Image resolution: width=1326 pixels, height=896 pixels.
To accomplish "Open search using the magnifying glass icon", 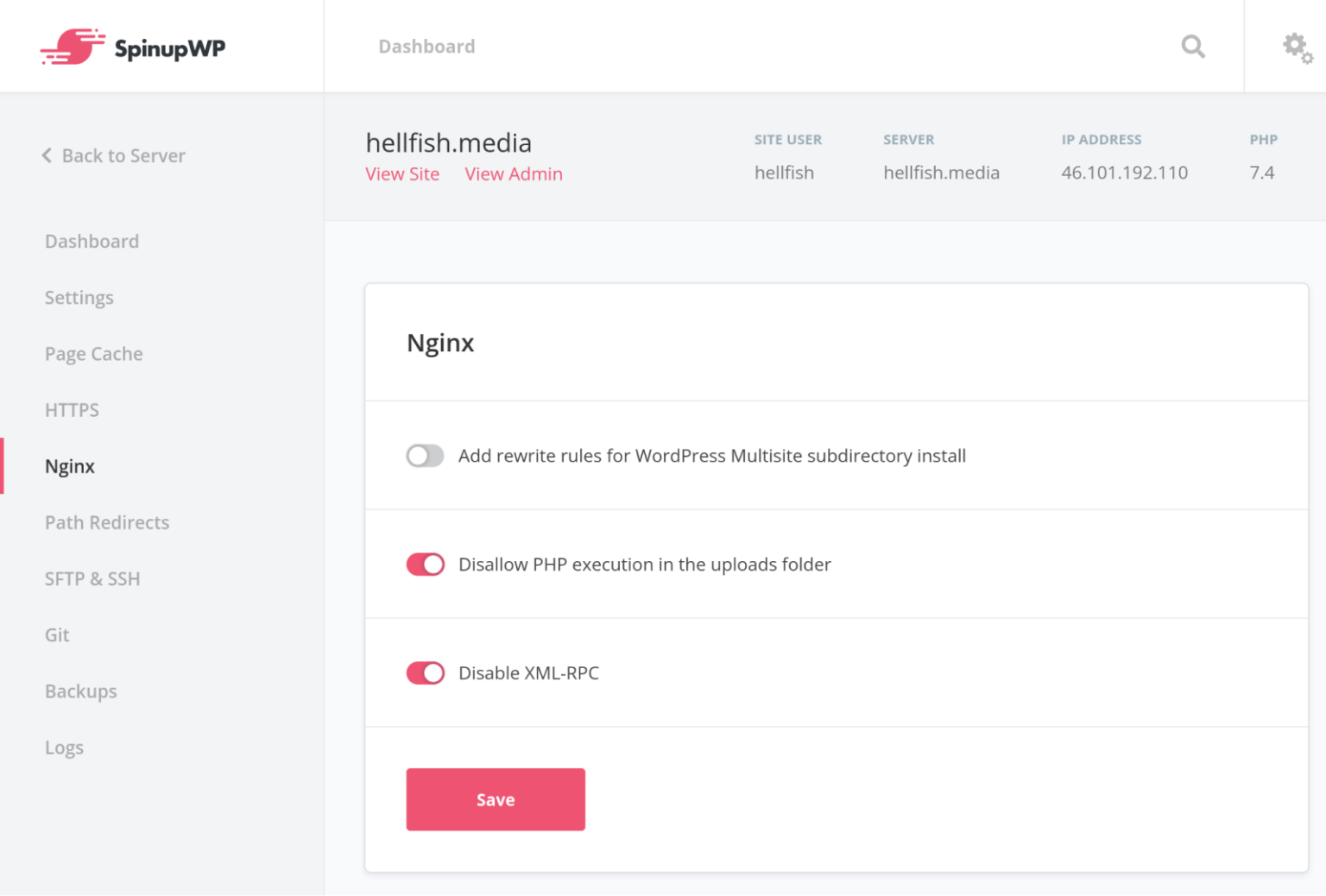I will point(1193,47).
